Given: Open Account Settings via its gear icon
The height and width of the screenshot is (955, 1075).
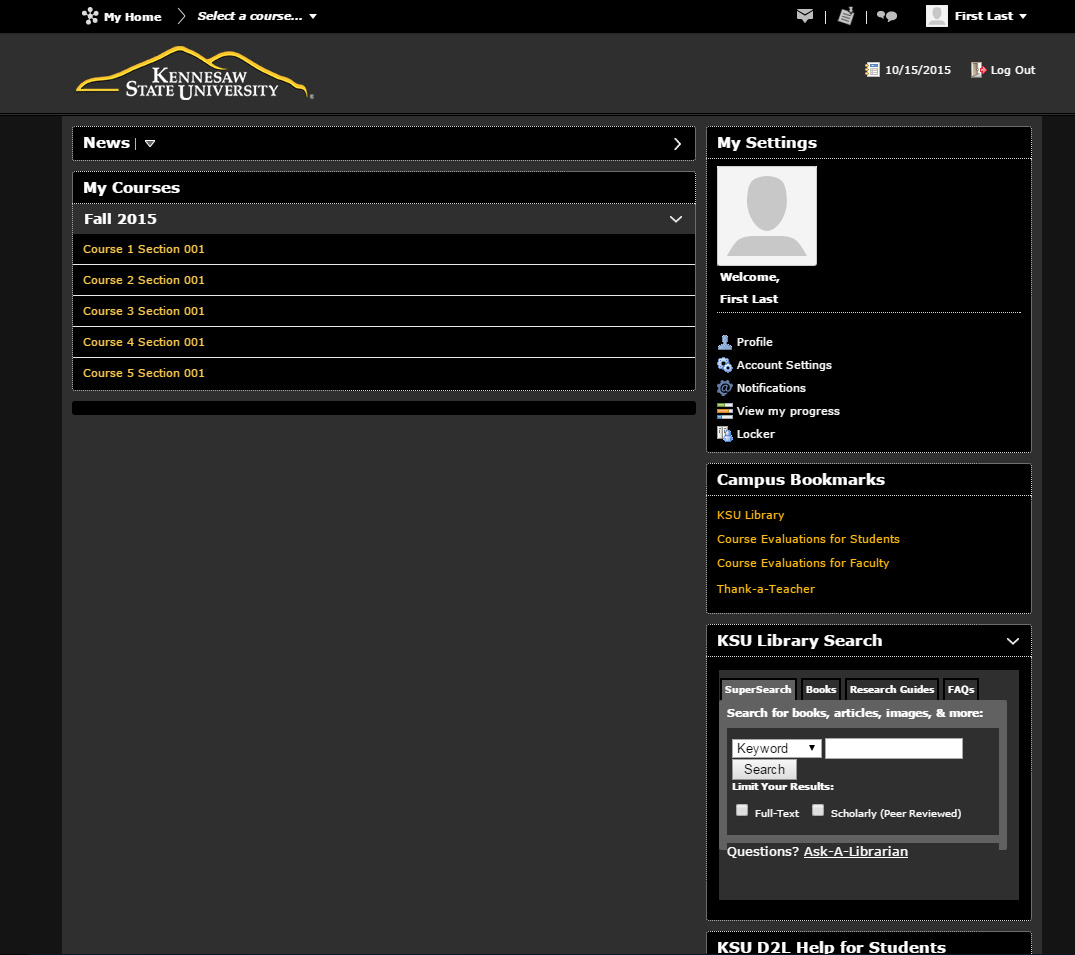Looking at the screenshot, I should 724,364.
